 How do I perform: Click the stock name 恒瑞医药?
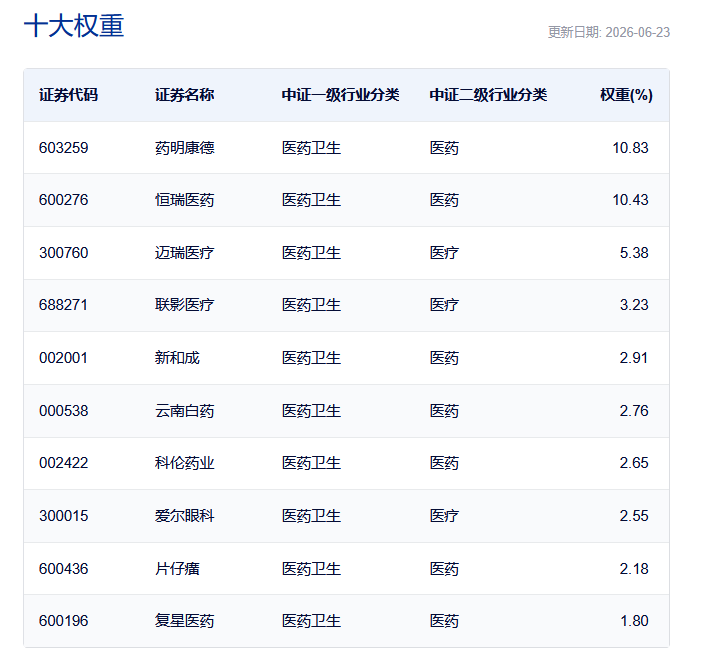coord(184,200)
